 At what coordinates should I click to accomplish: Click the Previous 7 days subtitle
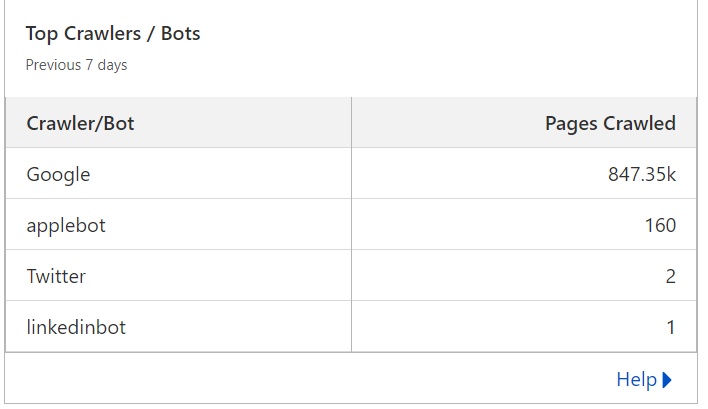pyautogui.click(x=76, y=65)
